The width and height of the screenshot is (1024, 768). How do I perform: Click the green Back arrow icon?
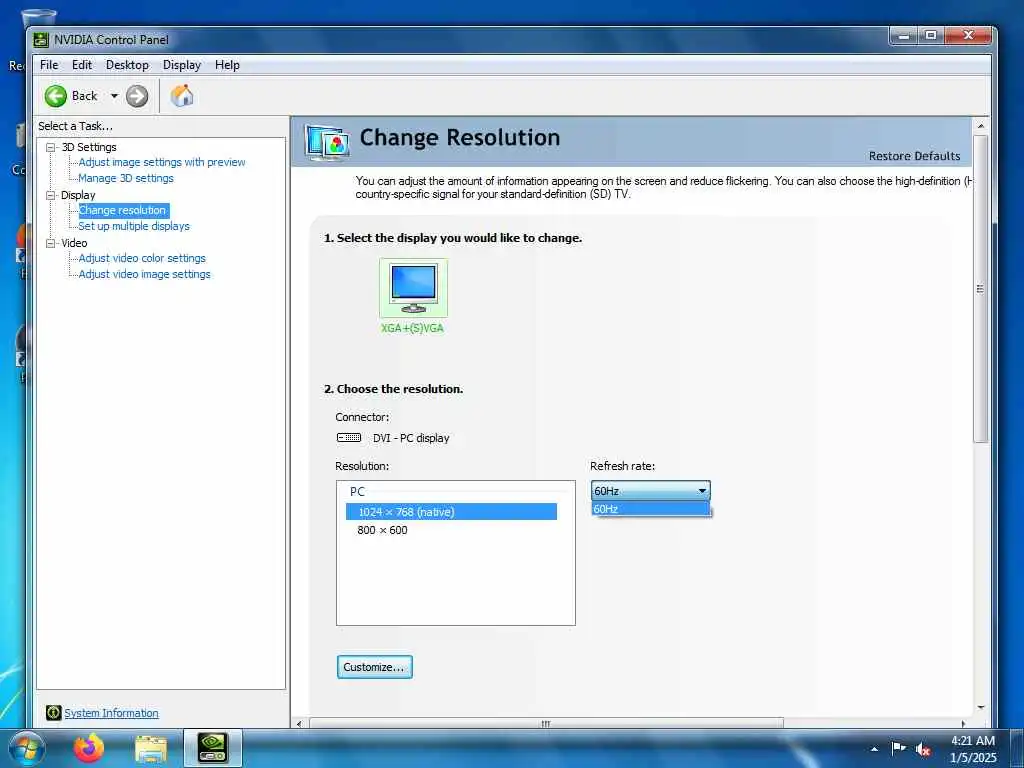(56, 96)
